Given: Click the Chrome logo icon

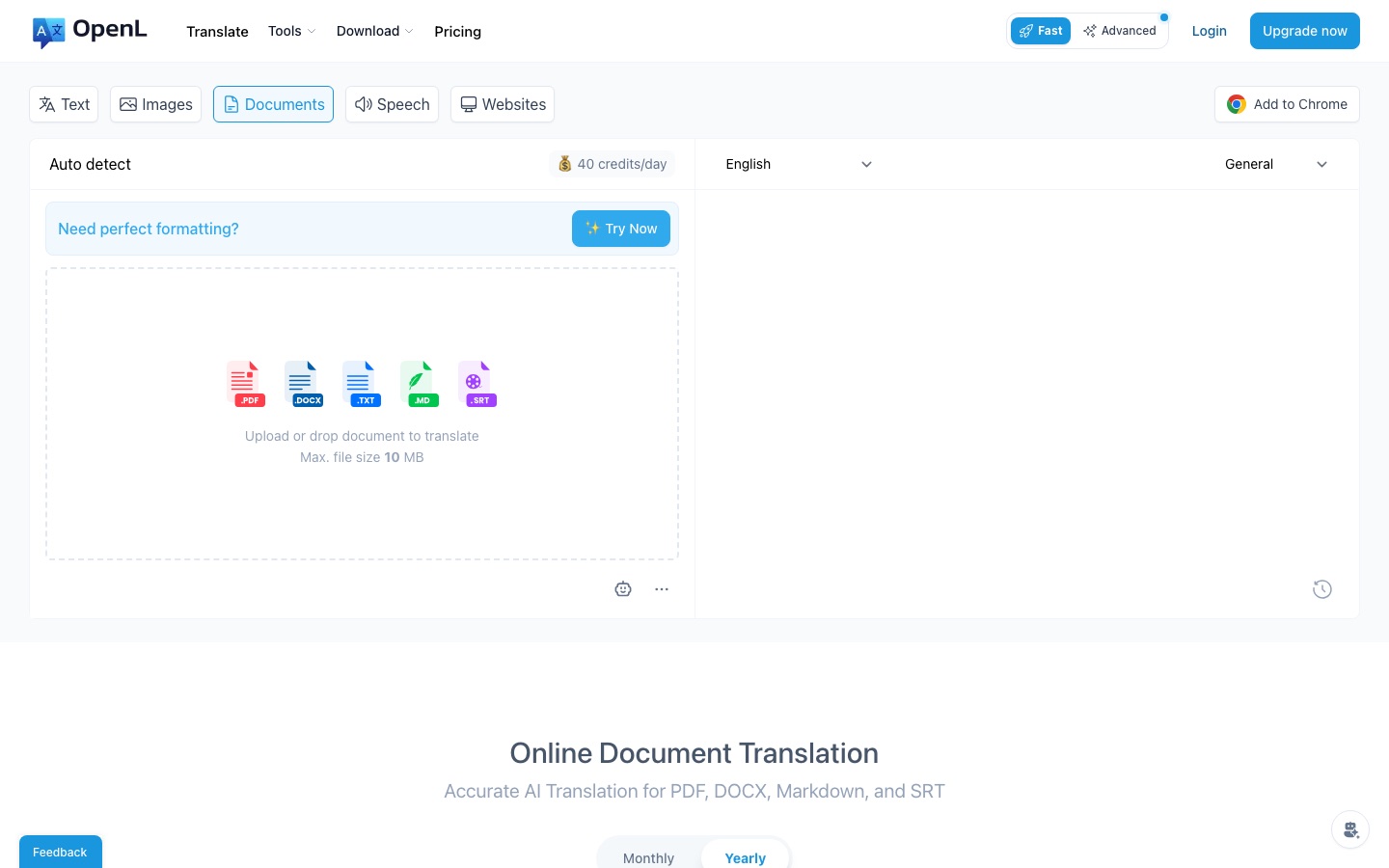Looking at the screenshot, I should tap(1237, 104).
